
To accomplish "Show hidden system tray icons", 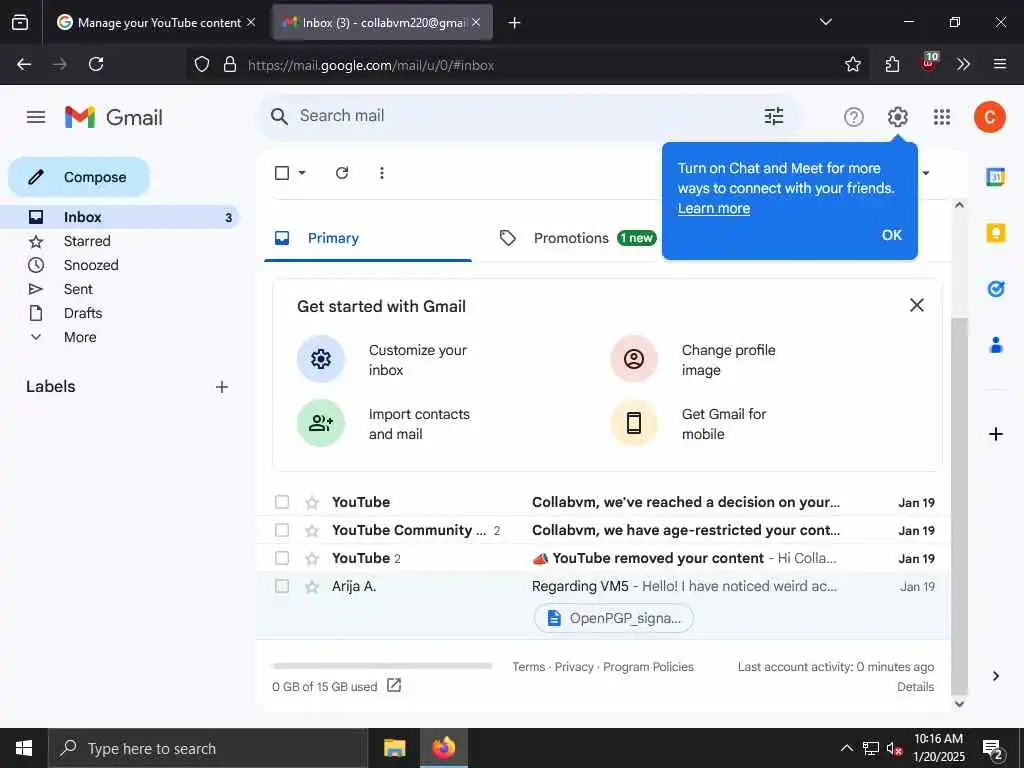I will (x=846, y=748).
